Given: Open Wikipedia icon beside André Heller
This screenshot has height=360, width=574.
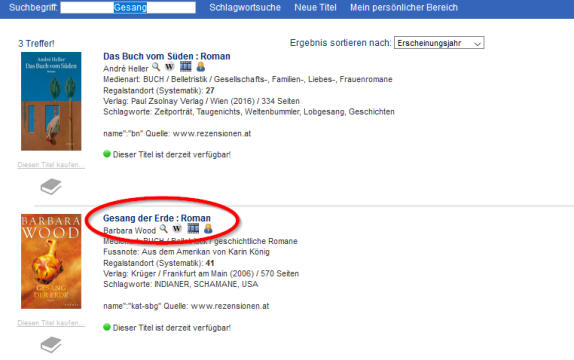Looking at the screenshot, I should (x=169, y=67).
